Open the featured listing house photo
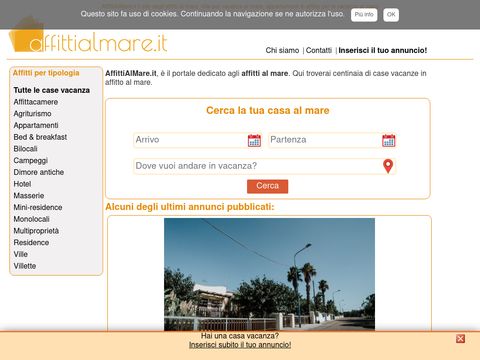The image size is (480, 360). [269, 274]
